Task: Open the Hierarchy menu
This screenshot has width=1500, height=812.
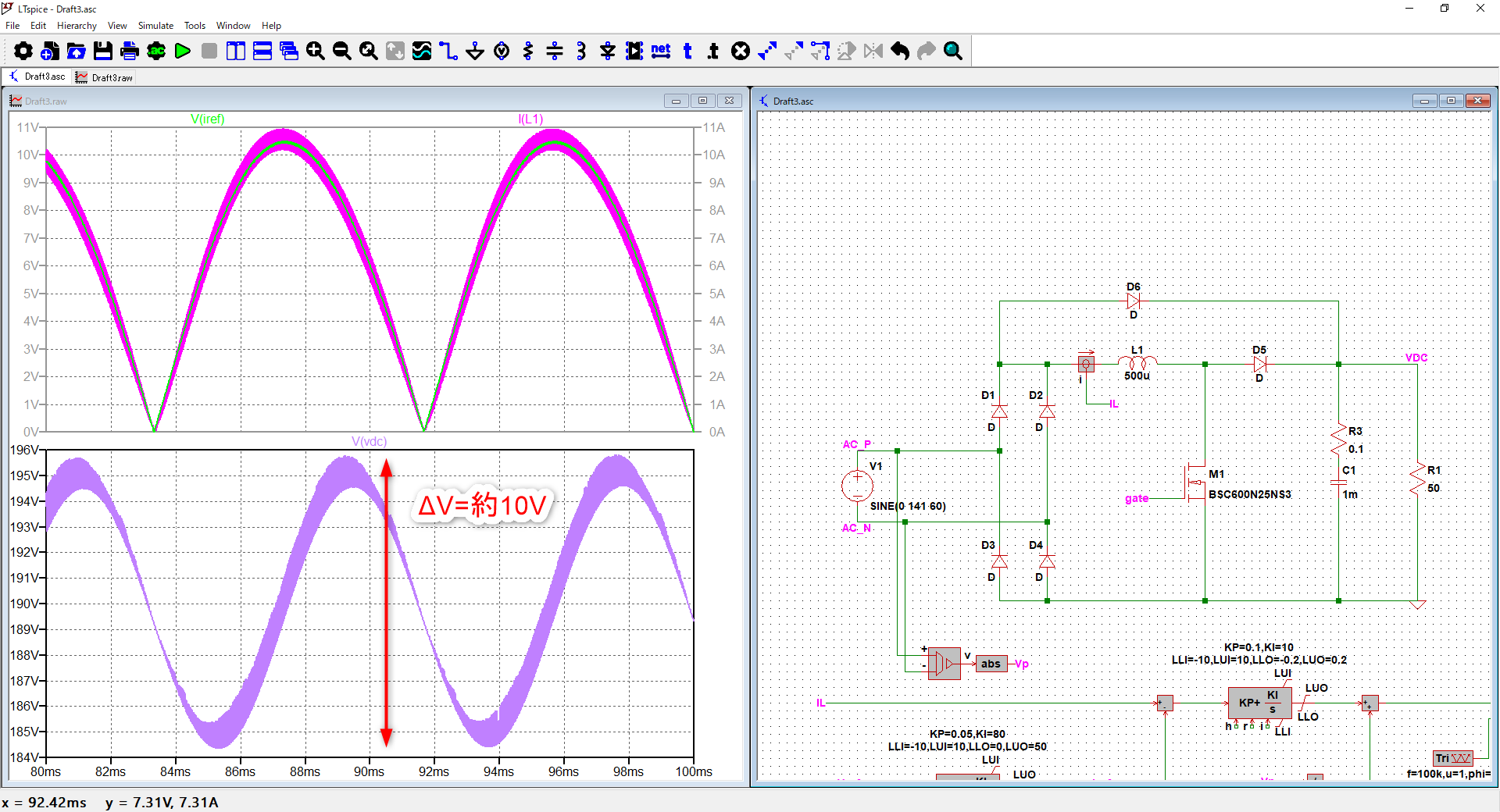Action: tap(77, 26)
